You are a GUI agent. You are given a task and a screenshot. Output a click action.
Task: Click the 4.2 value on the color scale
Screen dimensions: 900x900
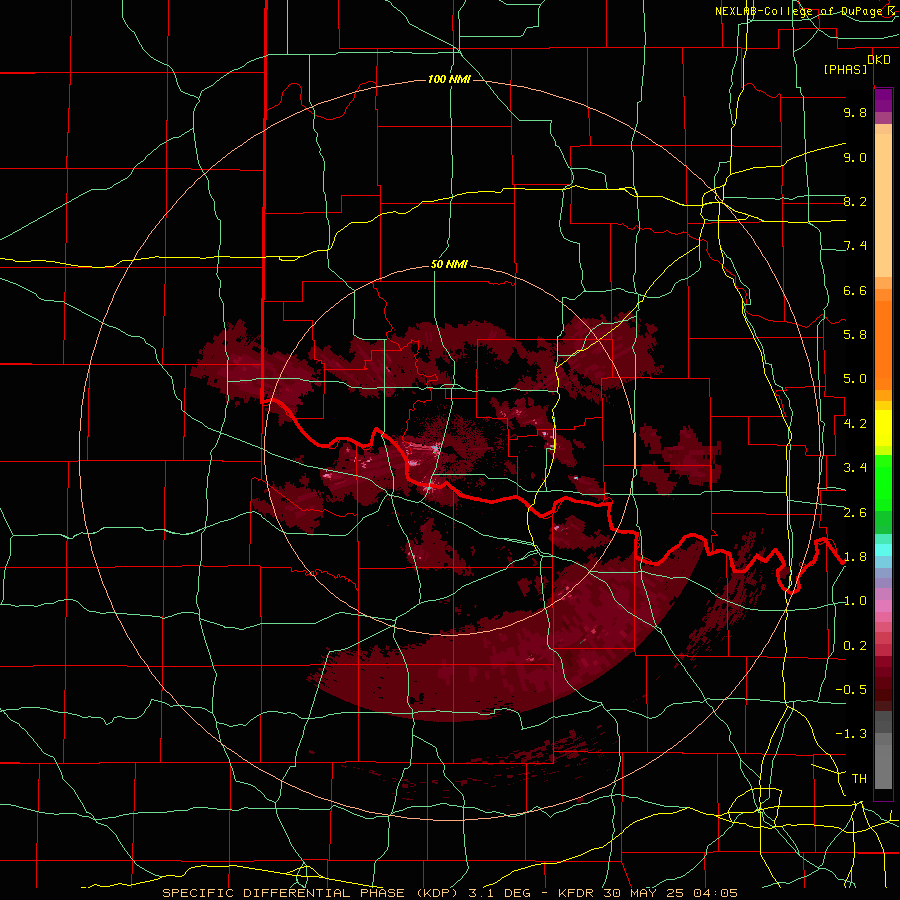click(x=855, y=424)
